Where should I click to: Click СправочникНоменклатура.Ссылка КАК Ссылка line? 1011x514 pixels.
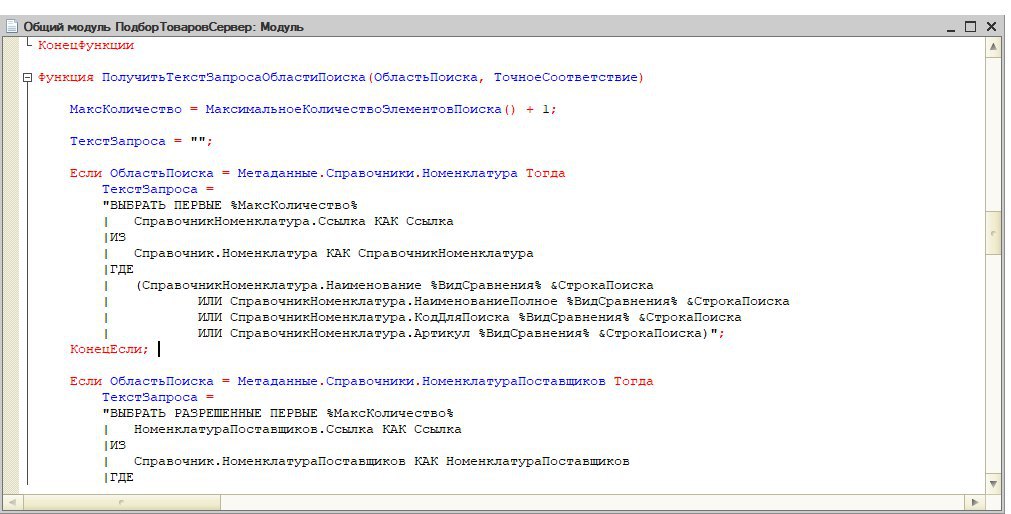tap(293, 221)
